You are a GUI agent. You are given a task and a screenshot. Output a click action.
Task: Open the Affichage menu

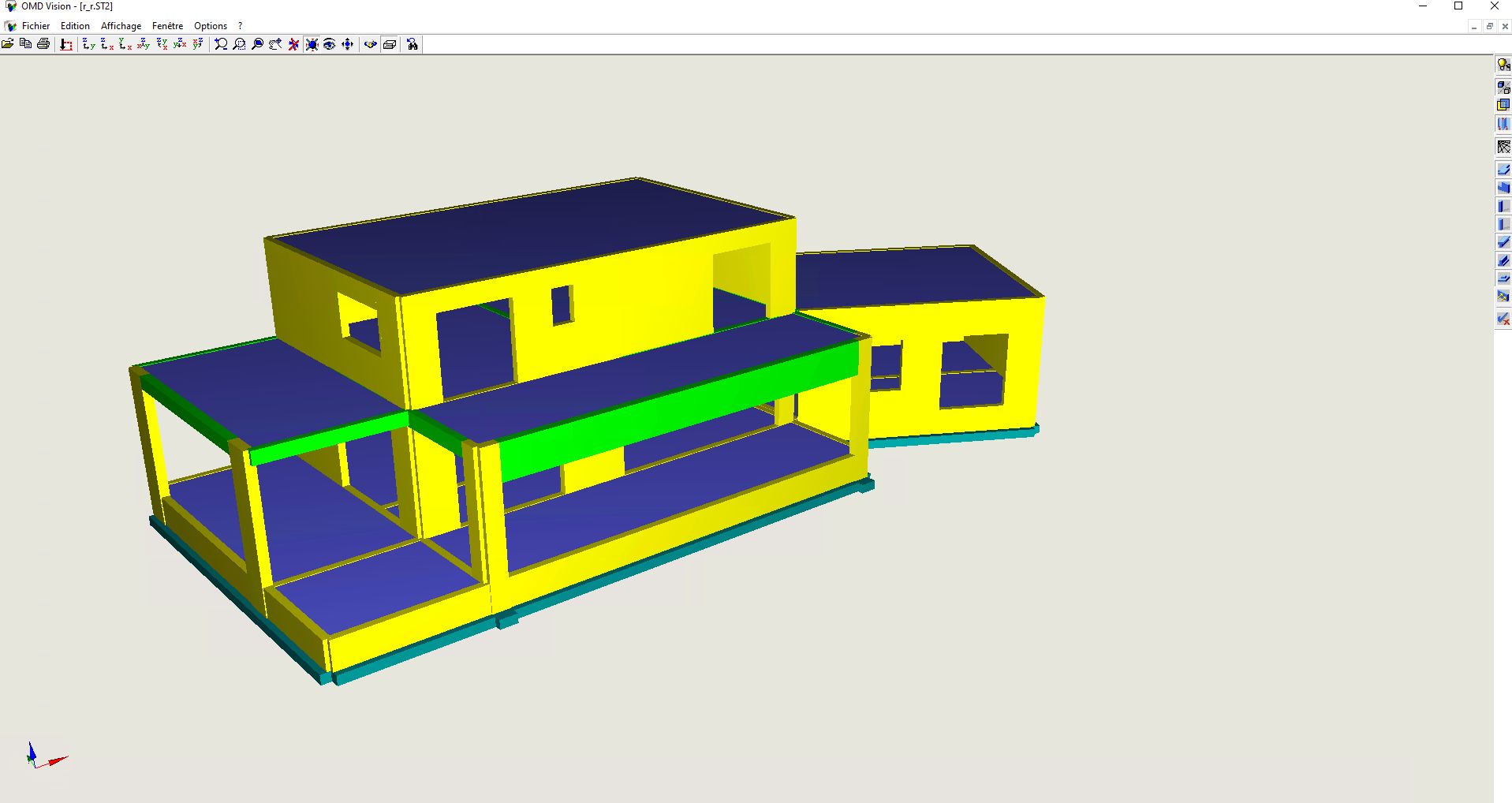pos(121,26)
